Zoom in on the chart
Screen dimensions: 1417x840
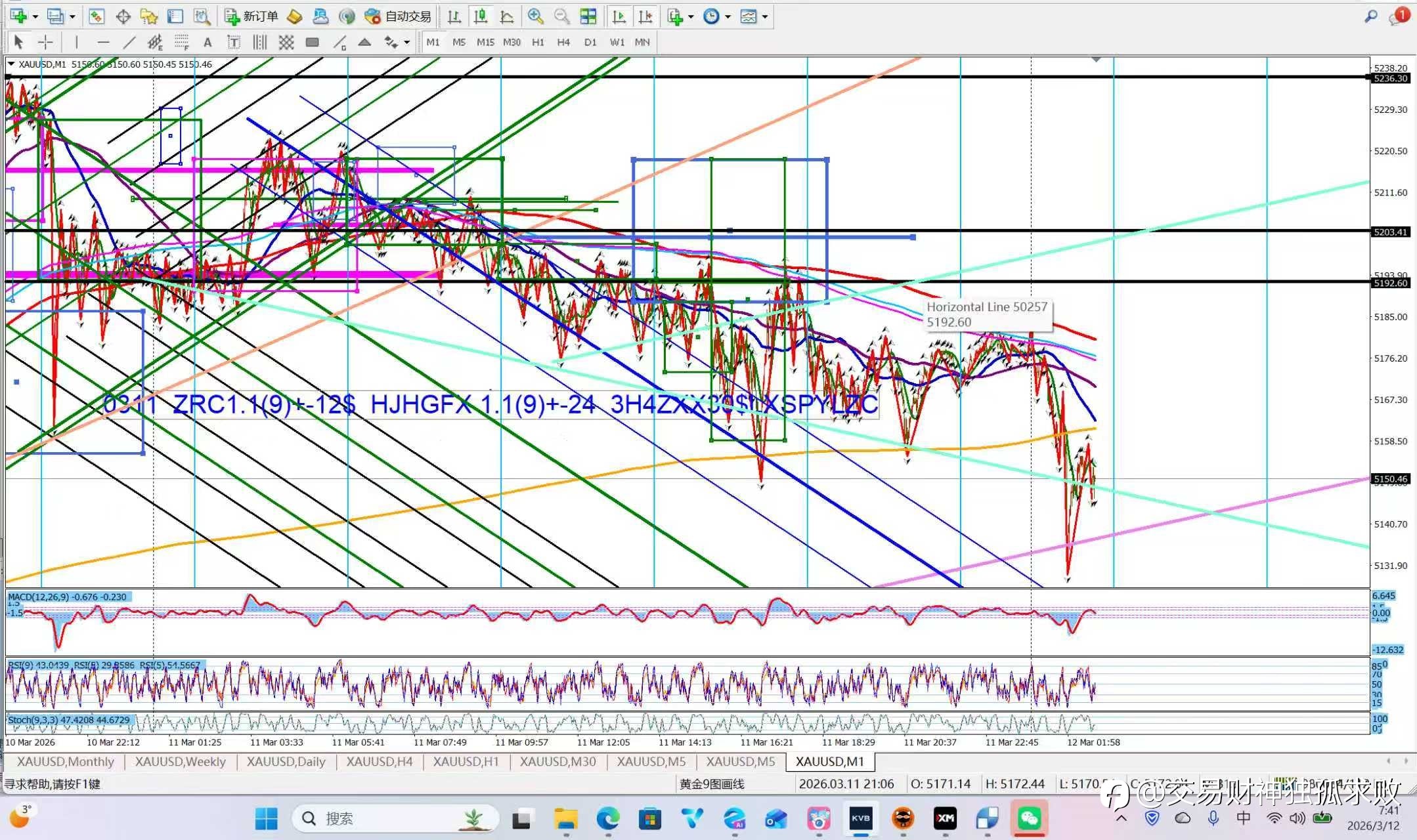tap(535, 16)
